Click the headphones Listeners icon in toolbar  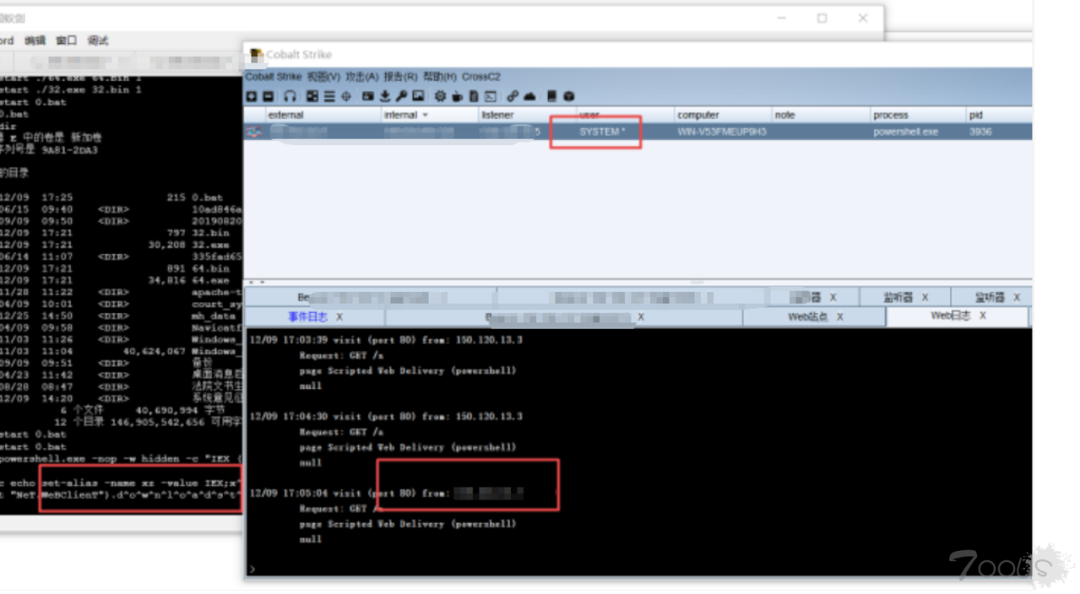(290, 96)
